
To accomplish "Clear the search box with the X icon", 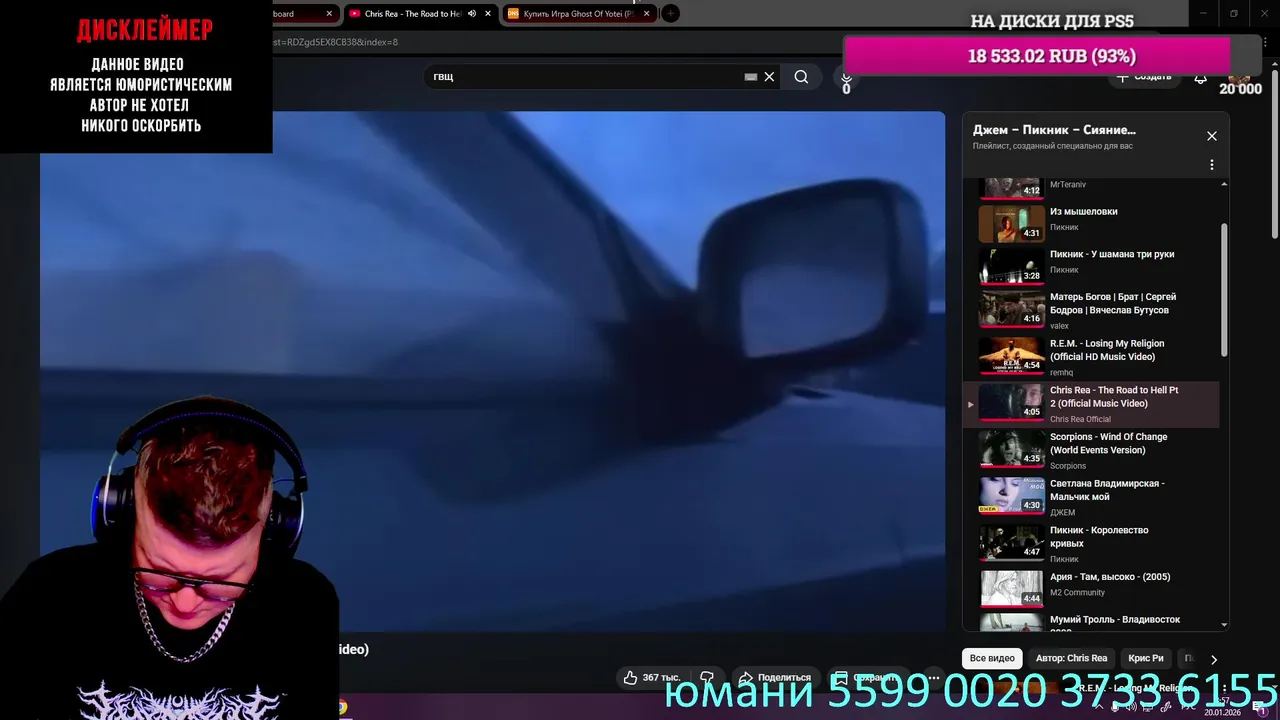I will [769, 77].
